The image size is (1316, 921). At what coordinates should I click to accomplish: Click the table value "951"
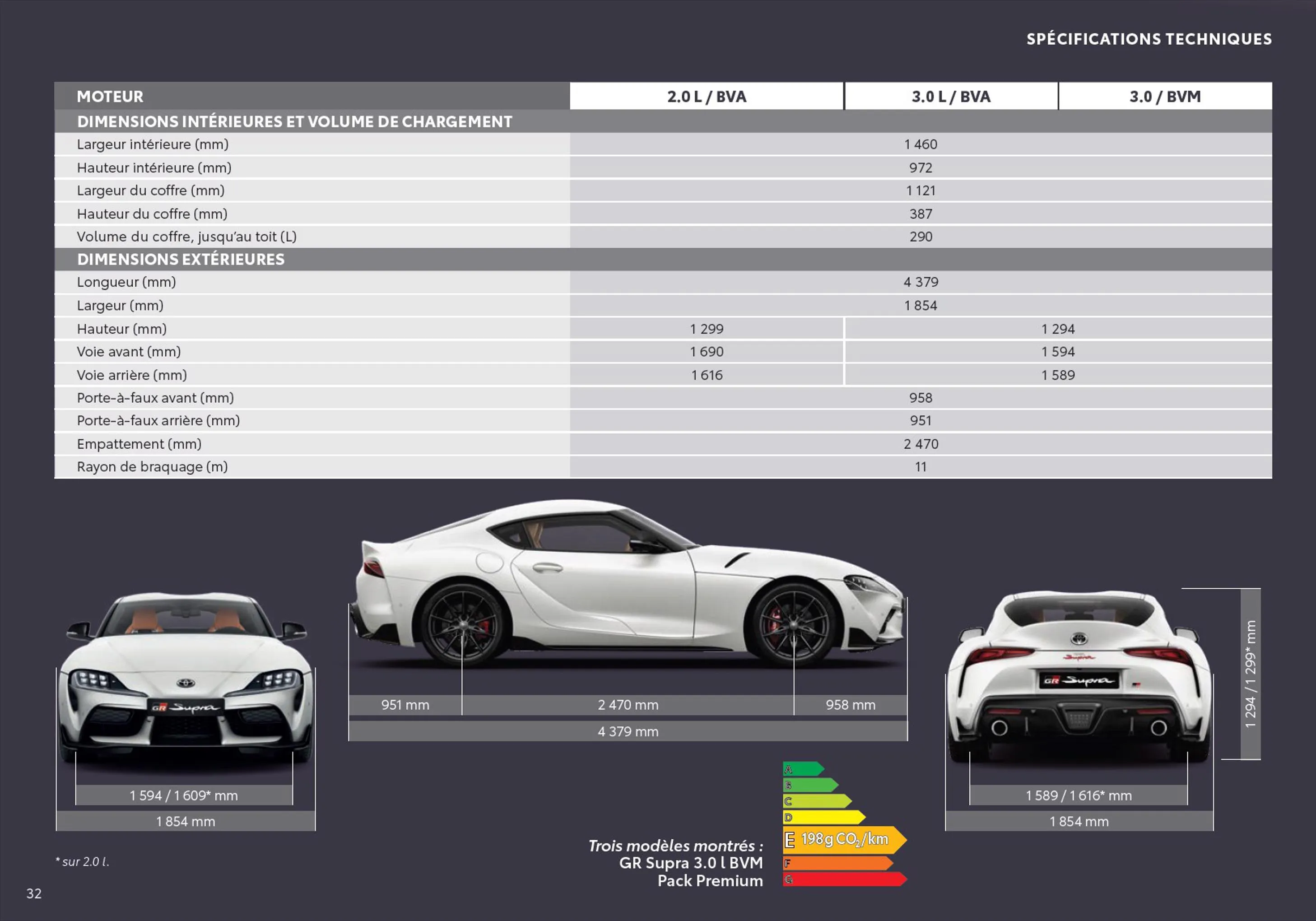(x=921, y=421)
